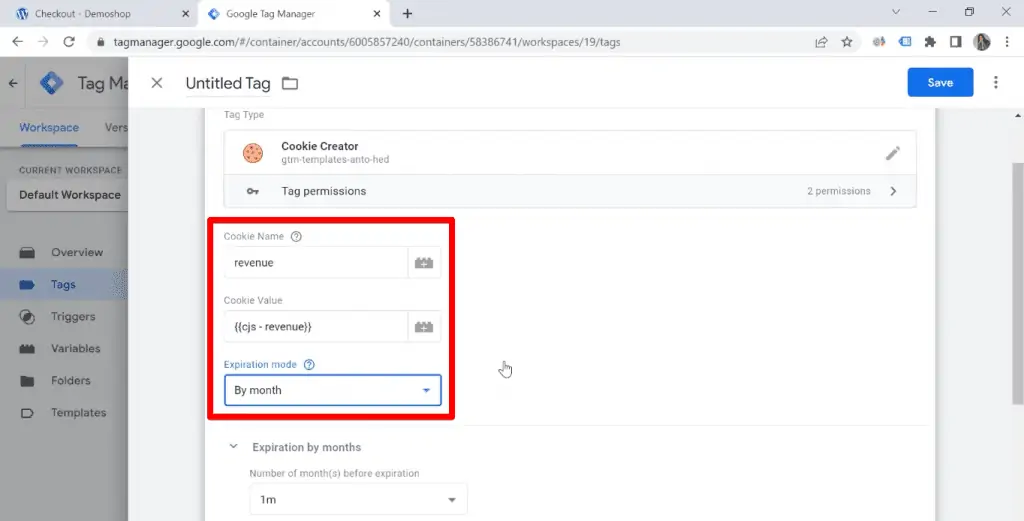The height and width of the screenshot is (521, 1024).
Task: Open the tab search chevron
Action: (x=896, y=12)
